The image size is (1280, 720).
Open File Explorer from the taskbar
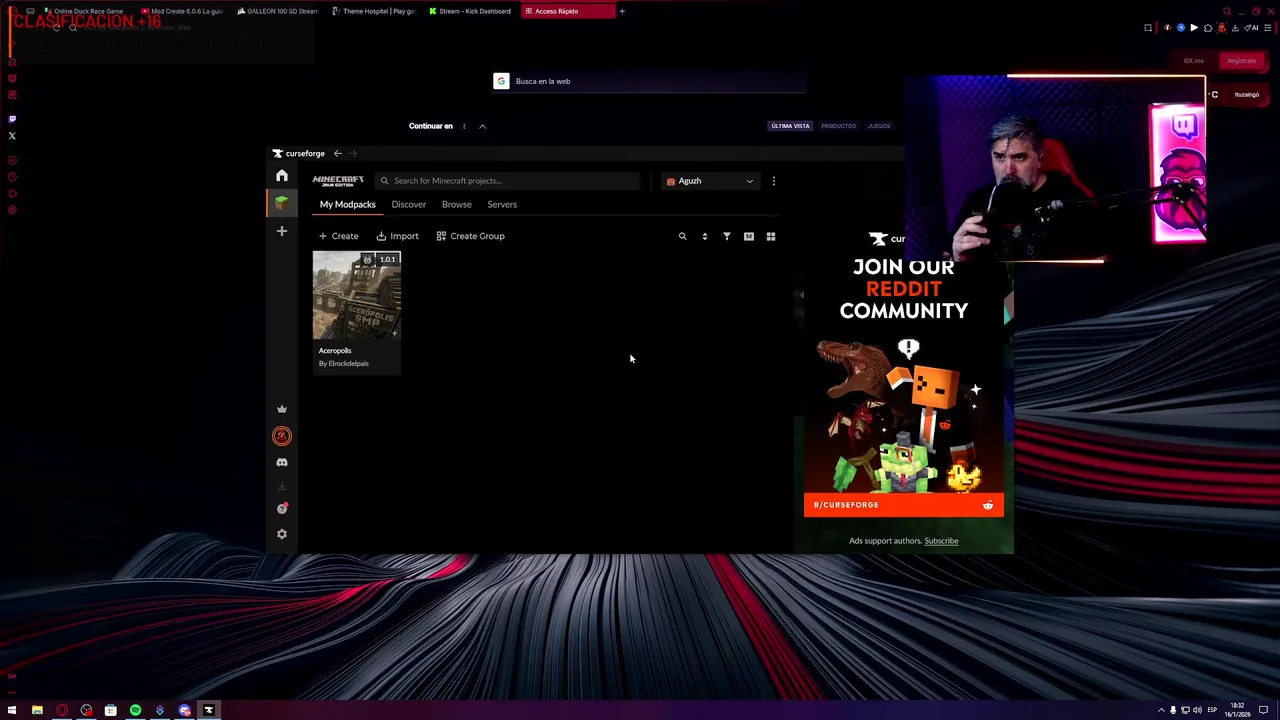pos(37,710)
